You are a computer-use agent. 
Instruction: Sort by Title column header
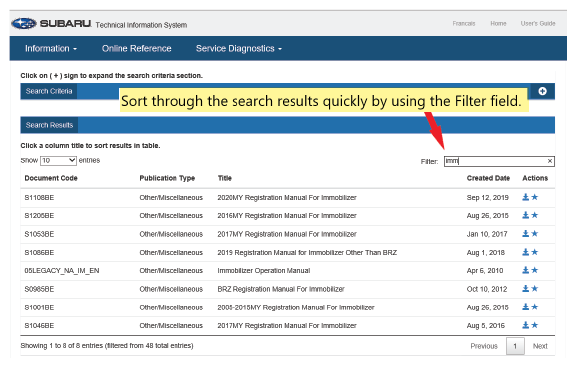click(224, 178)
